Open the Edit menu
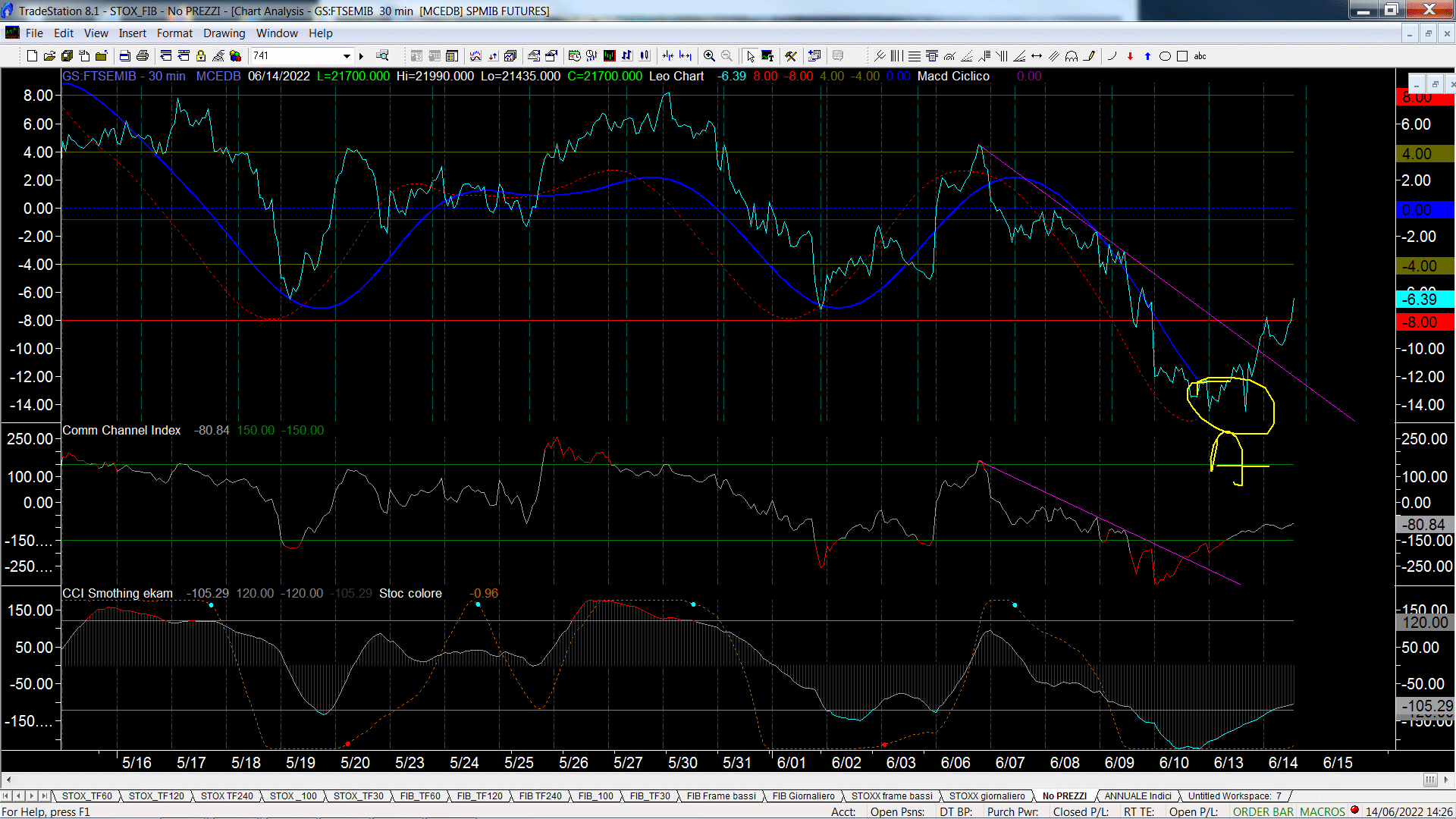 tap(64, 33)
